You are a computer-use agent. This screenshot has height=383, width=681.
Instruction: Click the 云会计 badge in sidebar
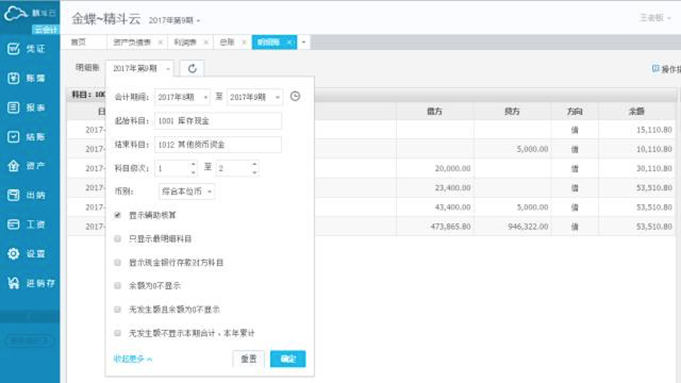pos(46,30)
